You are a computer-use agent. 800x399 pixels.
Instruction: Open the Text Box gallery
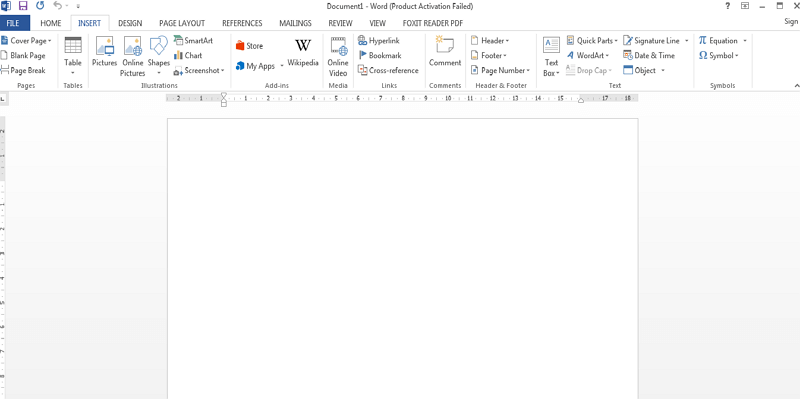(x=552, y=56)
